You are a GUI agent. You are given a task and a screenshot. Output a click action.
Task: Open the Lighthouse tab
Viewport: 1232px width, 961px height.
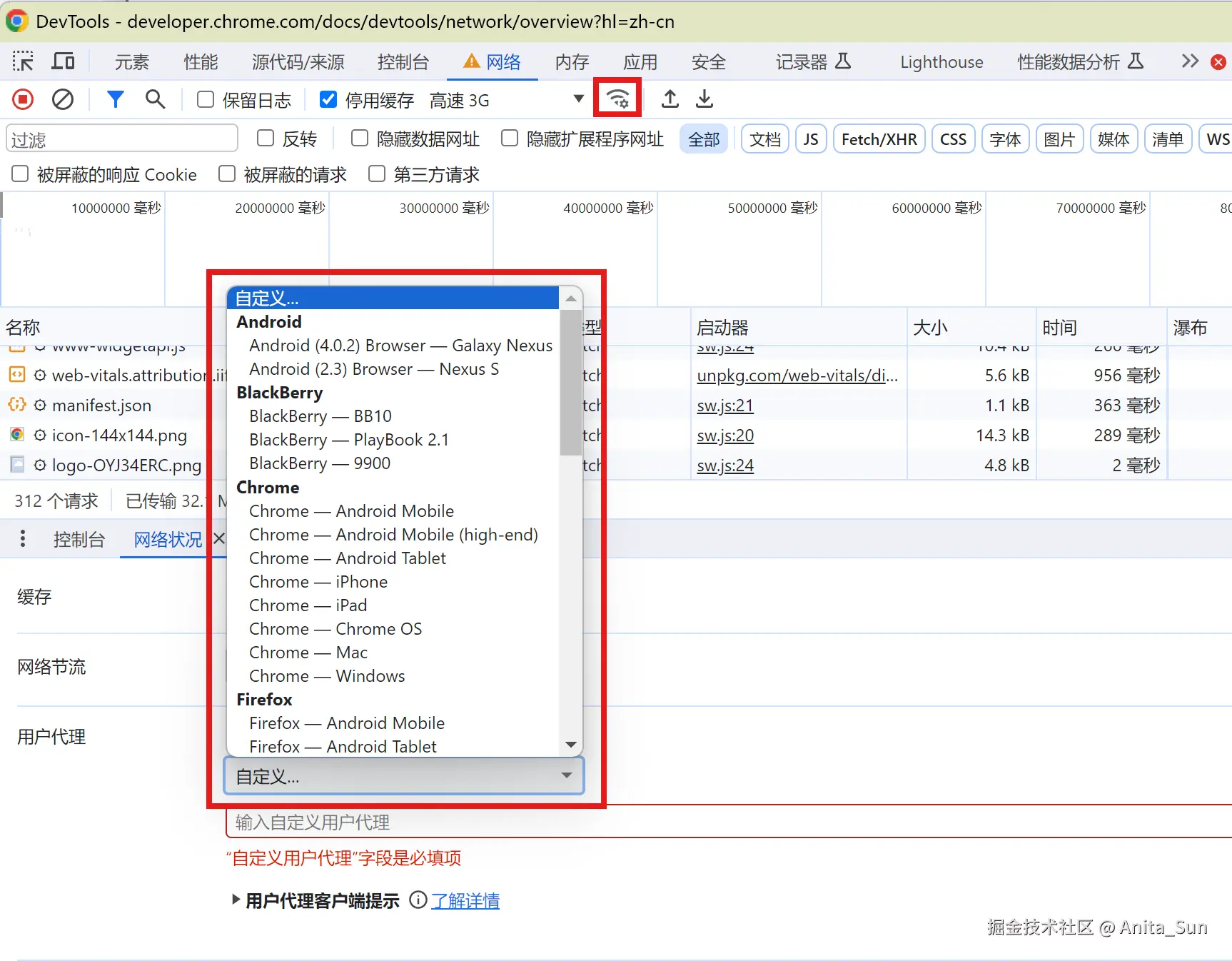pos(941,62)
